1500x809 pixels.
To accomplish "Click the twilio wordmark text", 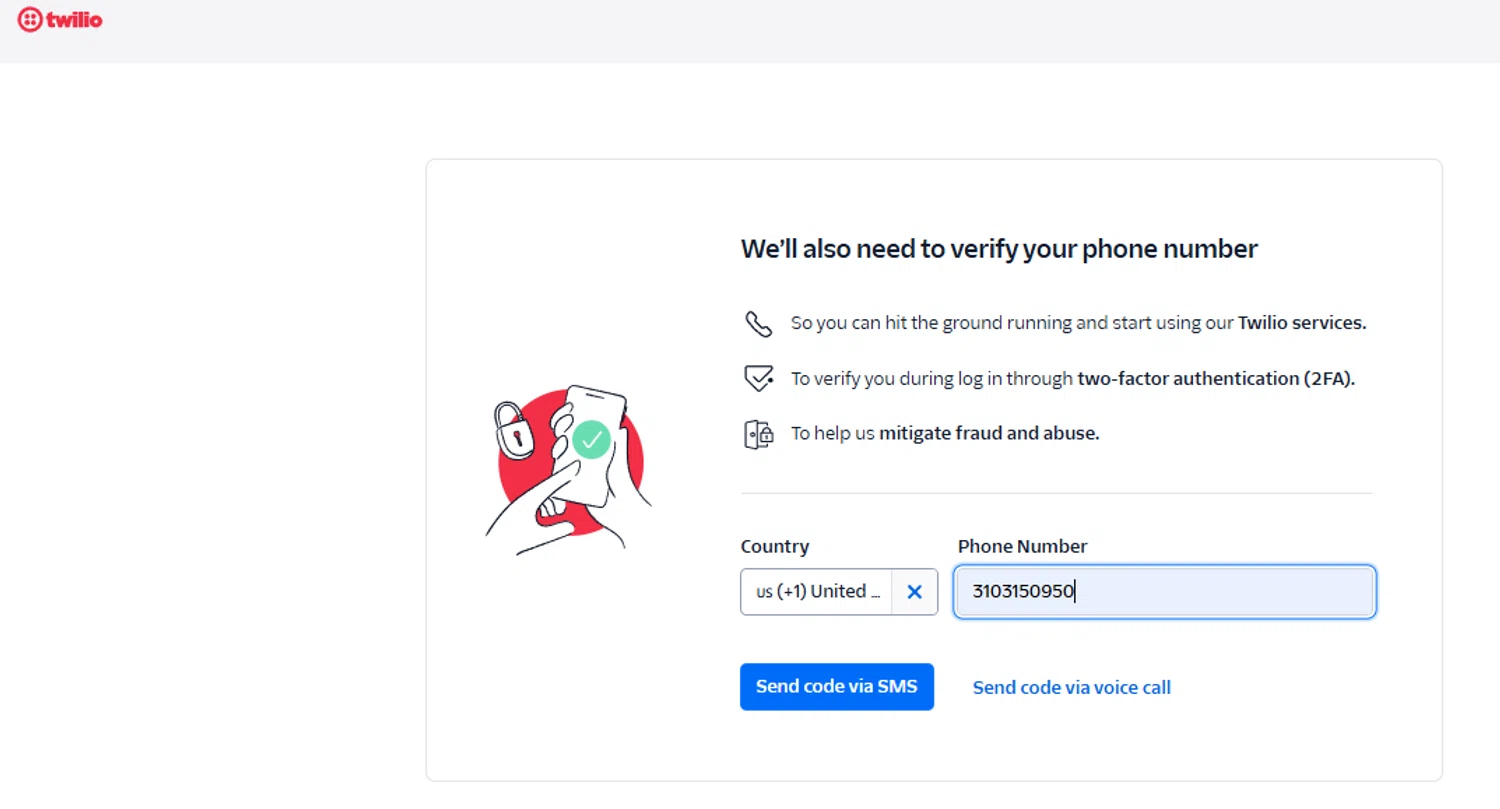I will (75, 20).
